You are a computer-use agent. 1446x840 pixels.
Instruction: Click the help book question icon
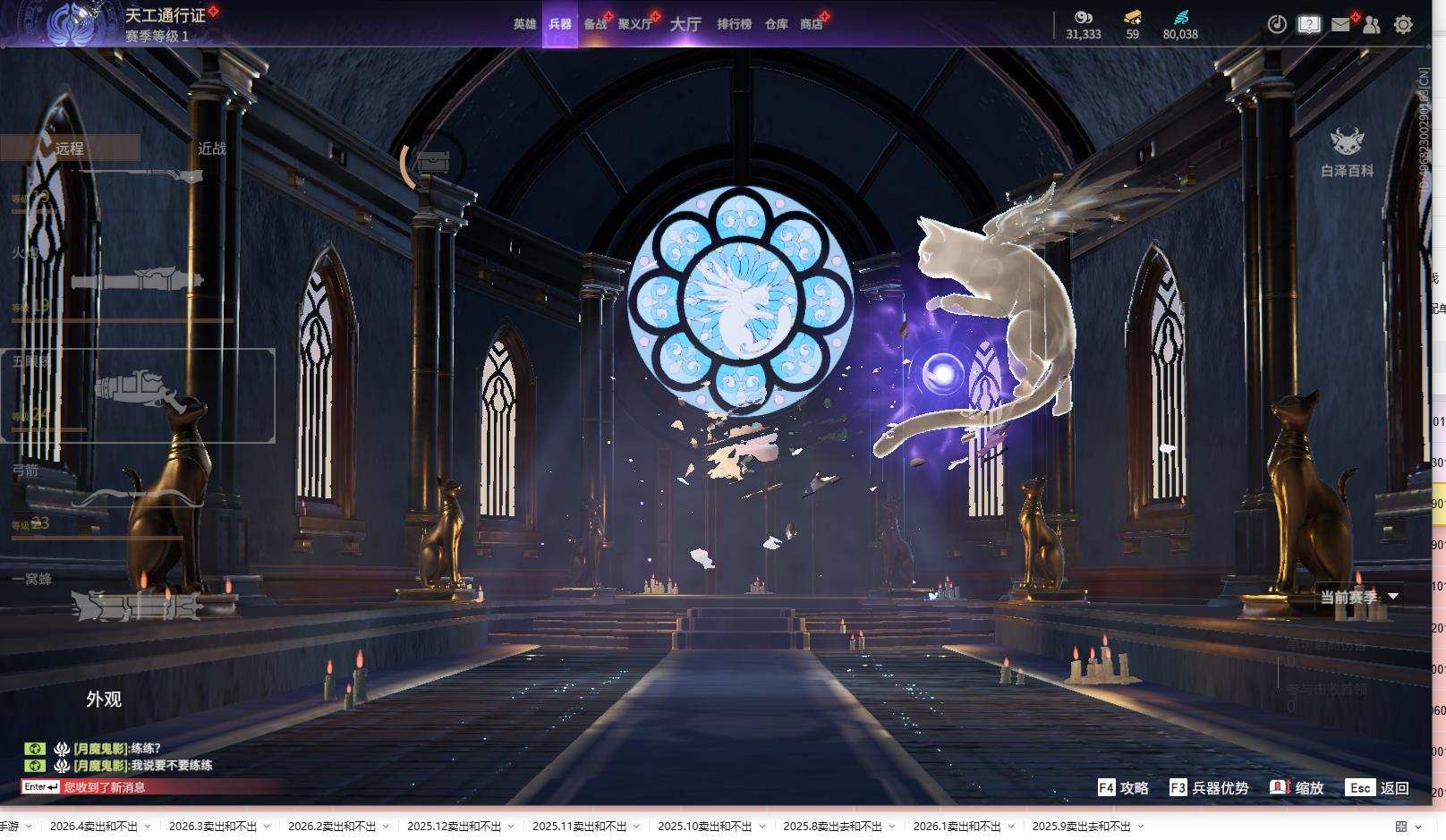1309,24
